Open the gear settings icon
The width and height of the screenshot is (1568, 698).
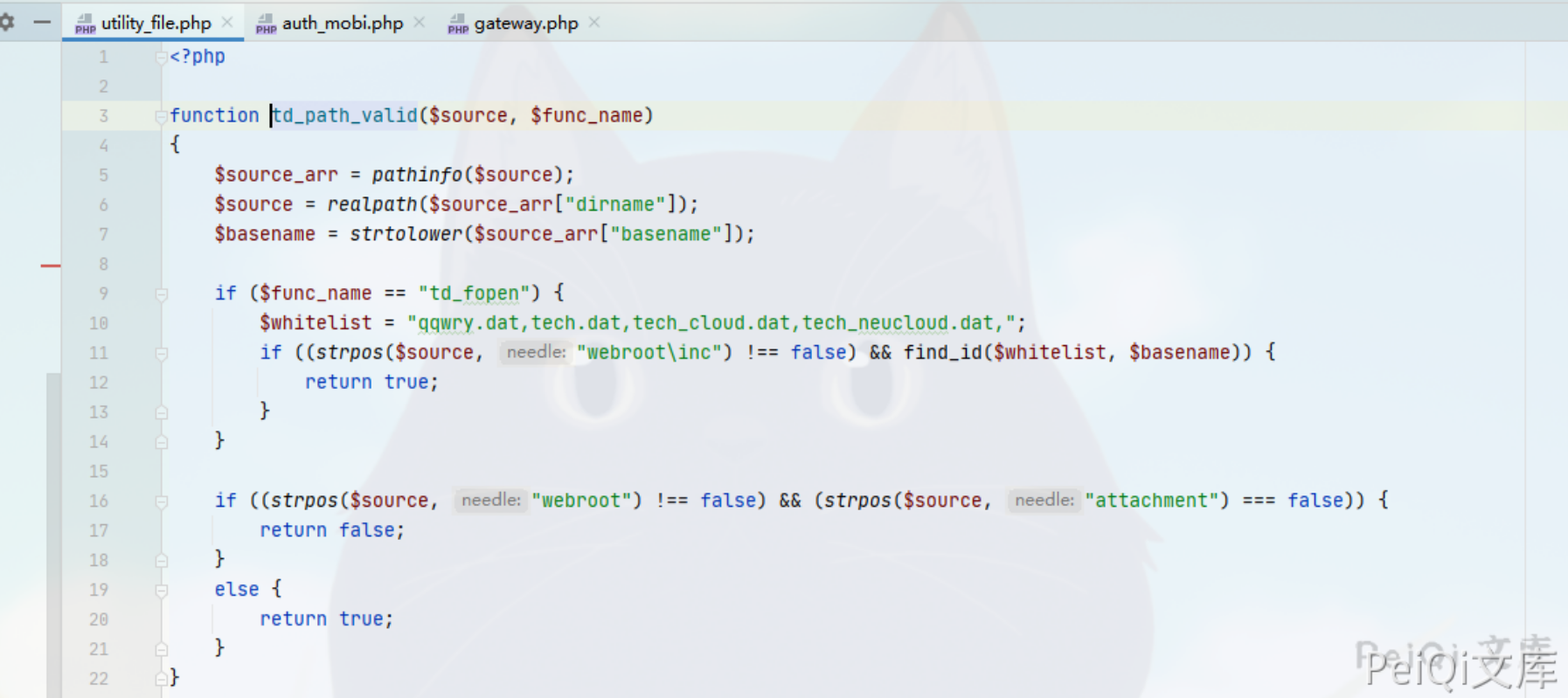pyautogui.click(x=7, y=22)
